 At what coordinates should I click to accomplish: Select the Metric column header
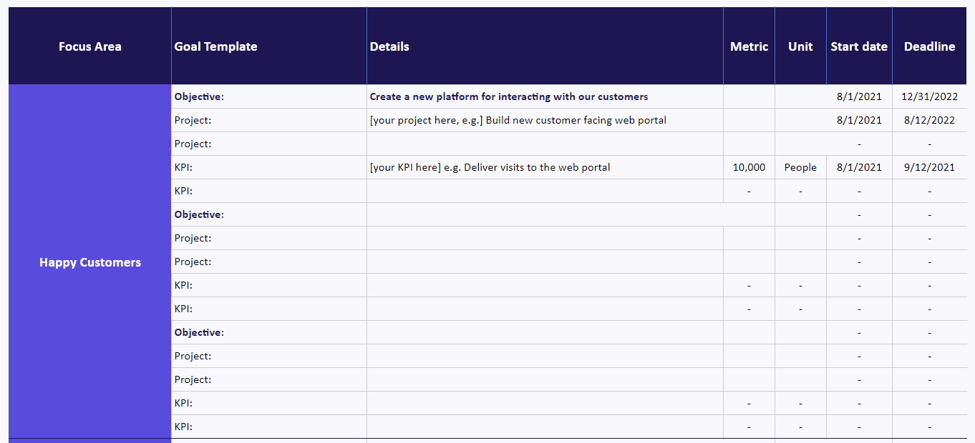[x=749, y=46]
